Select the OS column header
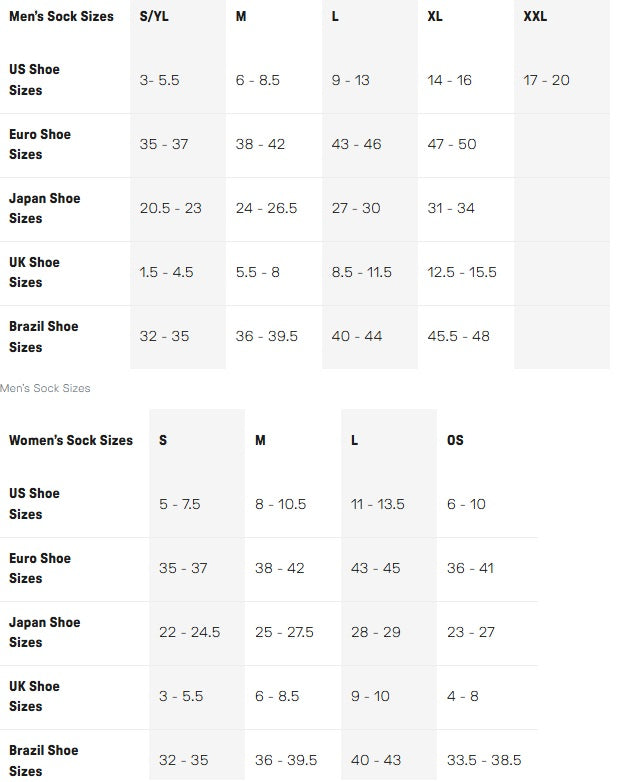This screenshot has width=627, height=782. pos(455,440)
